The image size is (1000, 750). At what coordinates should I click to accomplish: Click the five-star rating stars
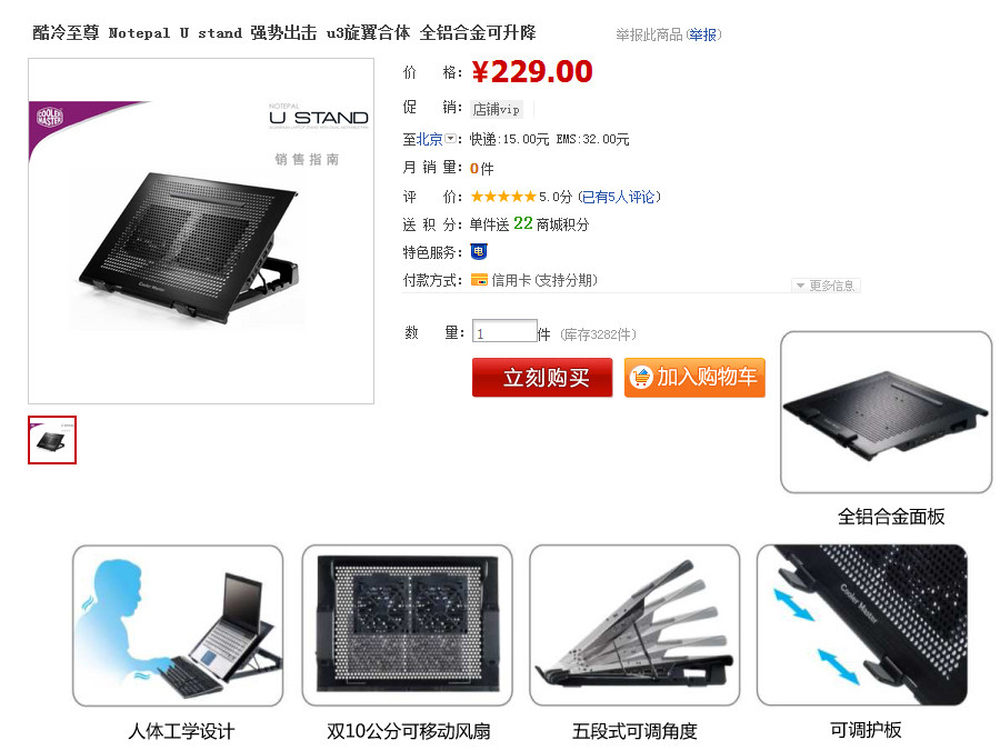(503, 196)
